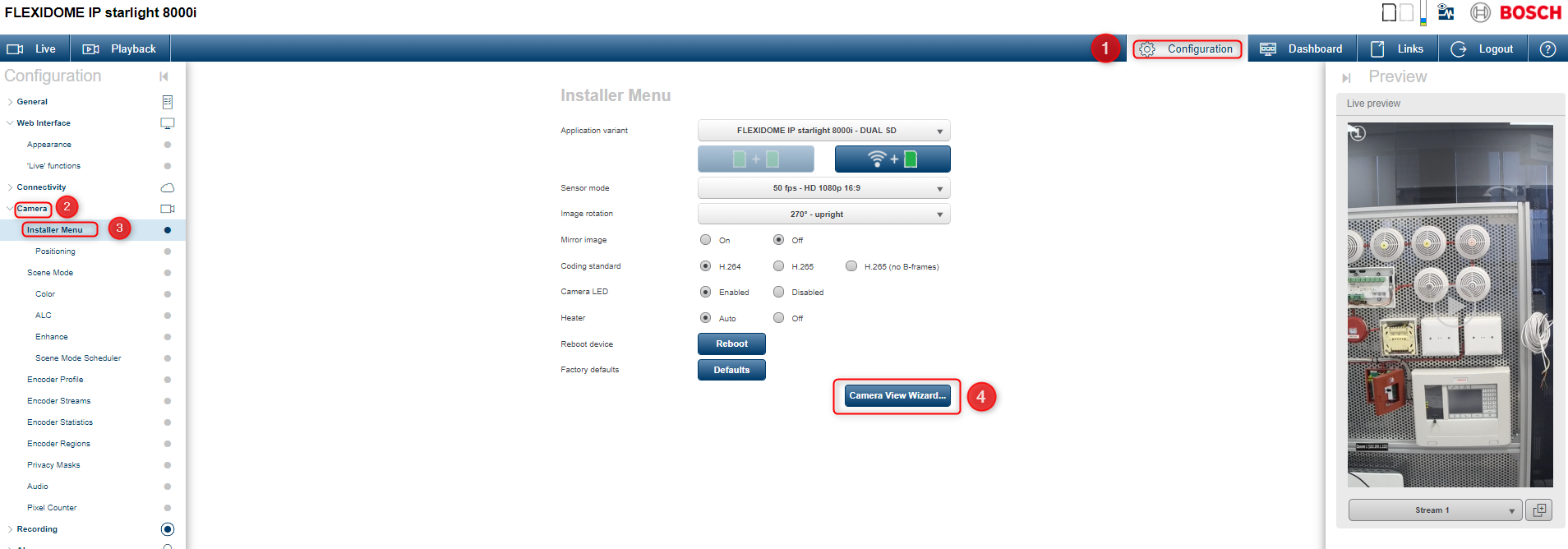Open the Encoder Streams page
Screen dimensions: 1568x549
click(59, 401)
